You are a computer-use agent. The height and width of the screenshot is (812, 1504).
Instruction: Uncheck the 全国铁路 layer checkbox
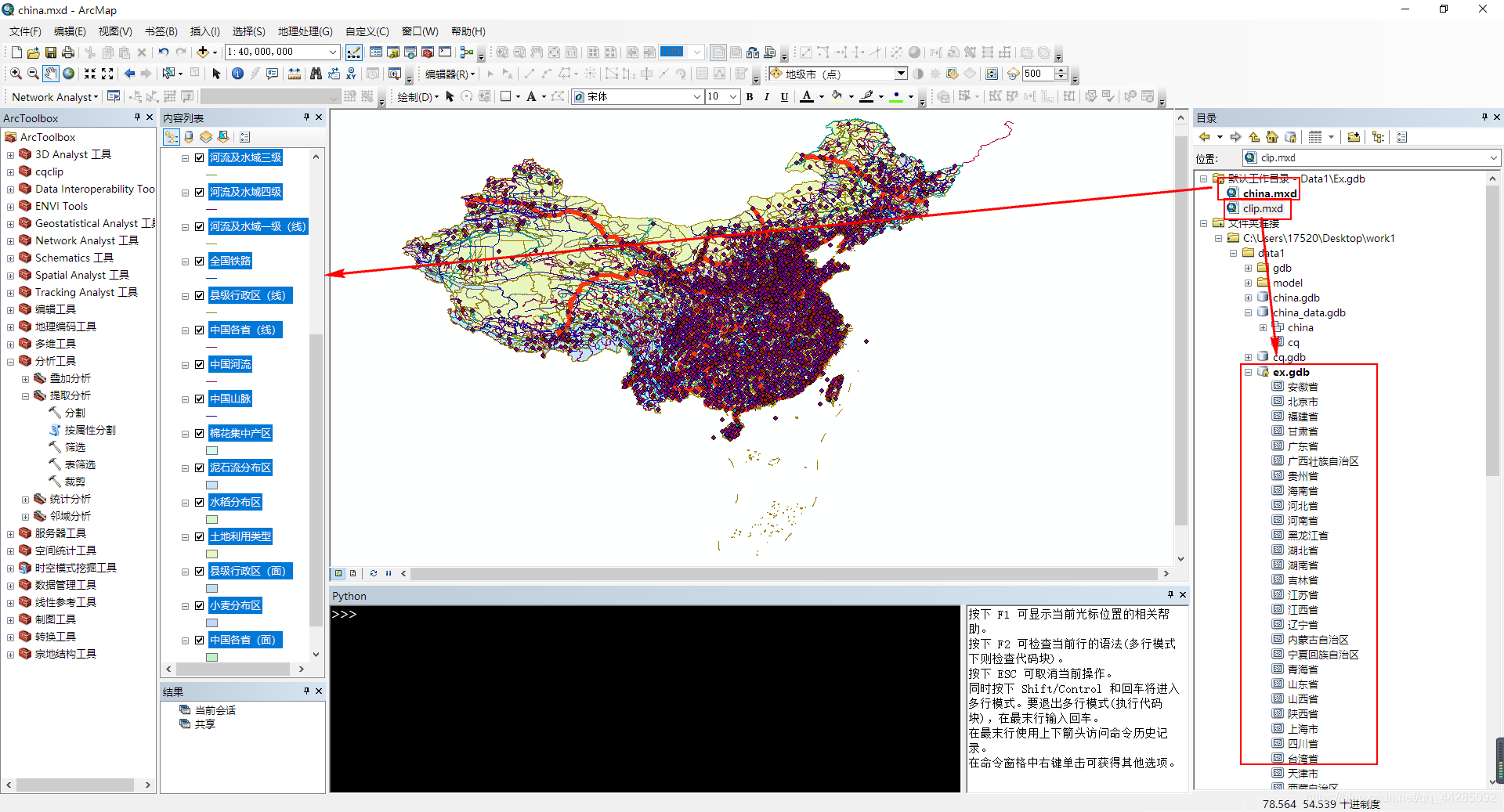(x=200, y=261)
